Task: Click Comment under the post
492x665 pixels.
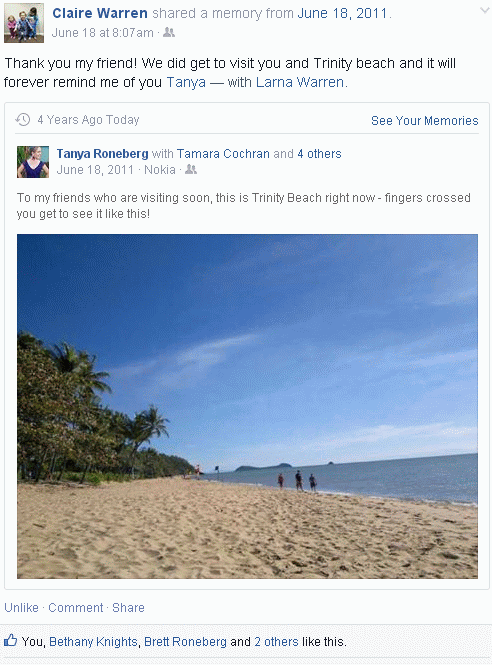Action: tap(75, 607)
